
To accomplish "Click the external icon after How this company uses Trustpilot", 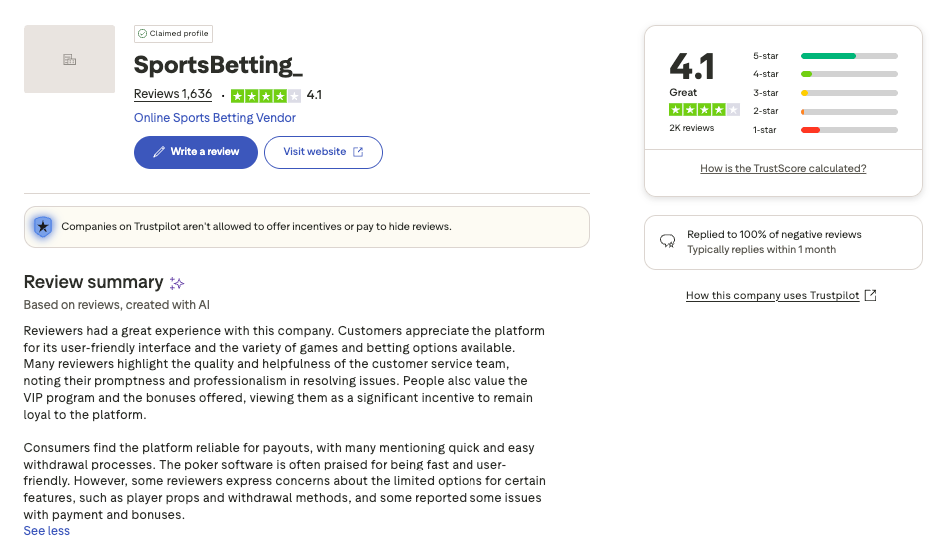I will point(870,296).
